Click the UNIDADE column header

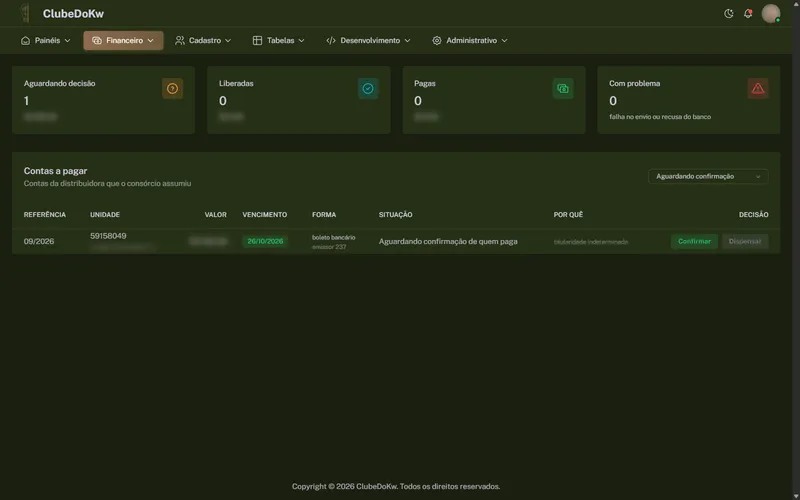(x=105, y=215)
